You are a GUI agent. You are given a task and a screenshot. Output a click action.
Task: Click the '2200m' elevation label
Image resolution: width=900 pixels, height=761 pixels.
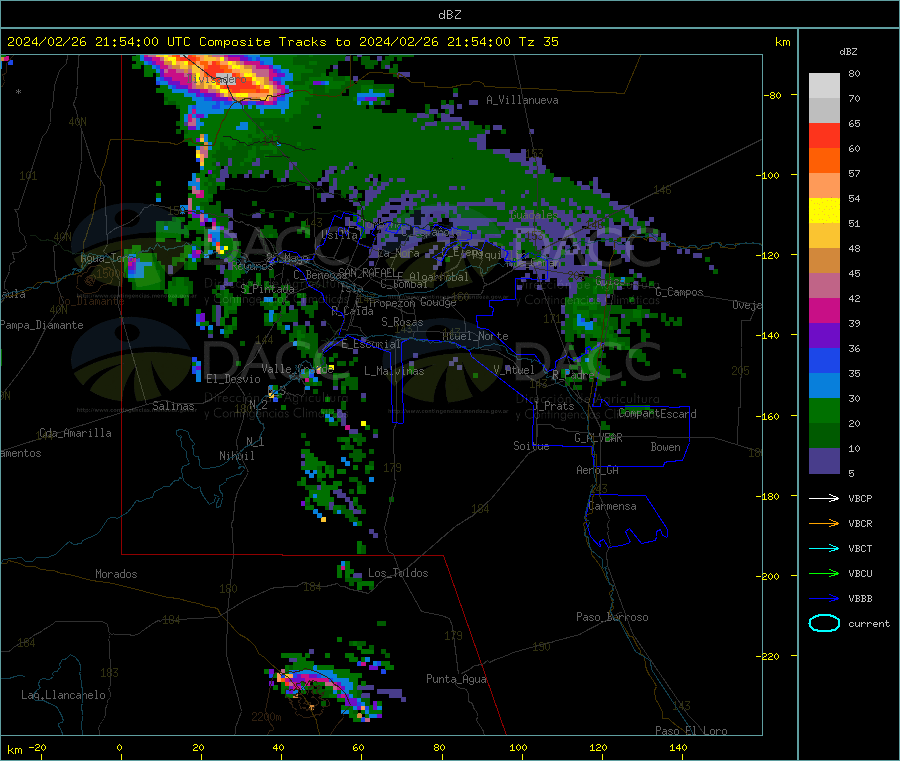(x=266, y=717)
